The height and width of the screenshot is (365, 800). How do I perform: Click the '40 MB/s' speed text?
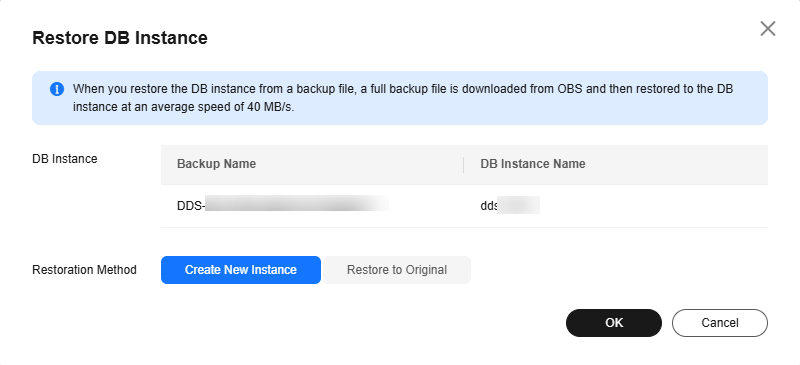(276, 108)
